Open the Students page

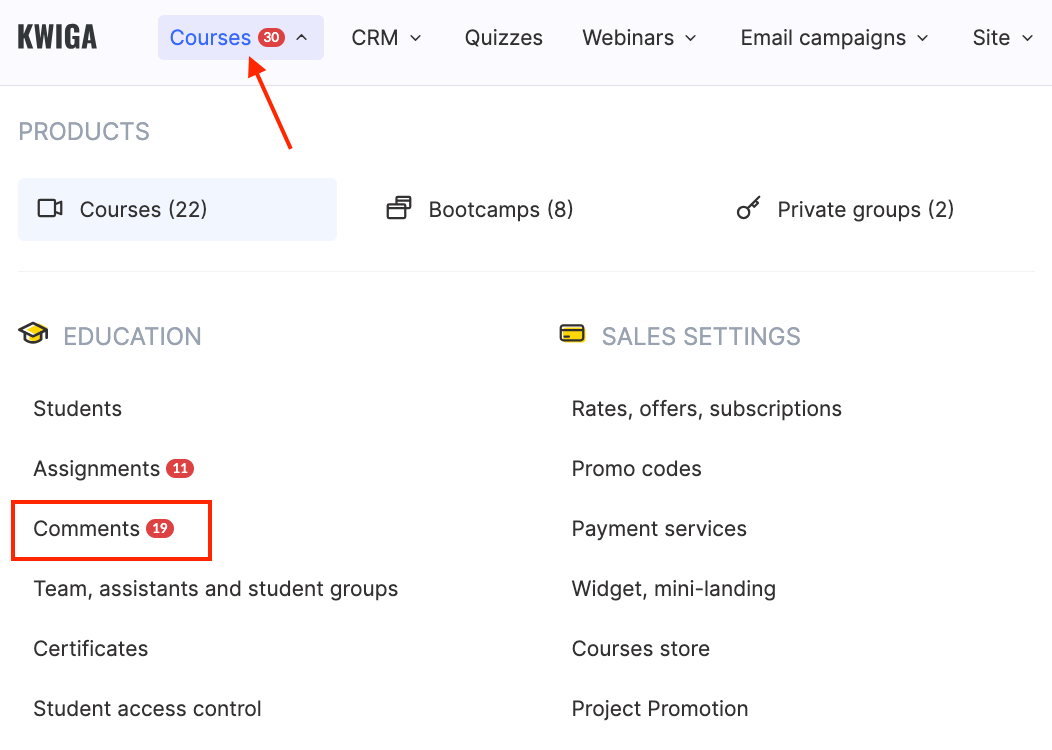coord(77,408)
